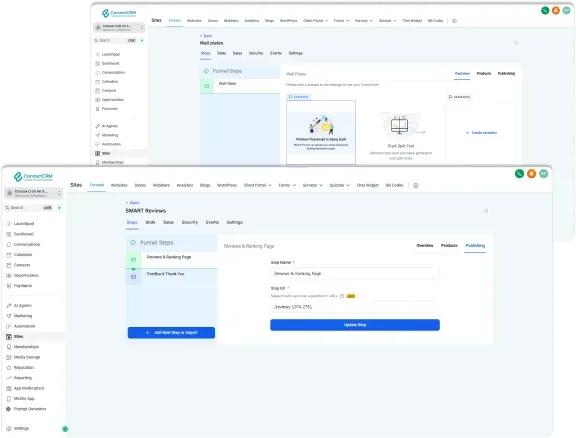This screenshot has width=576, height=438.
Task: Click the Back link above SMART Reviews
Action: [133, 203]
